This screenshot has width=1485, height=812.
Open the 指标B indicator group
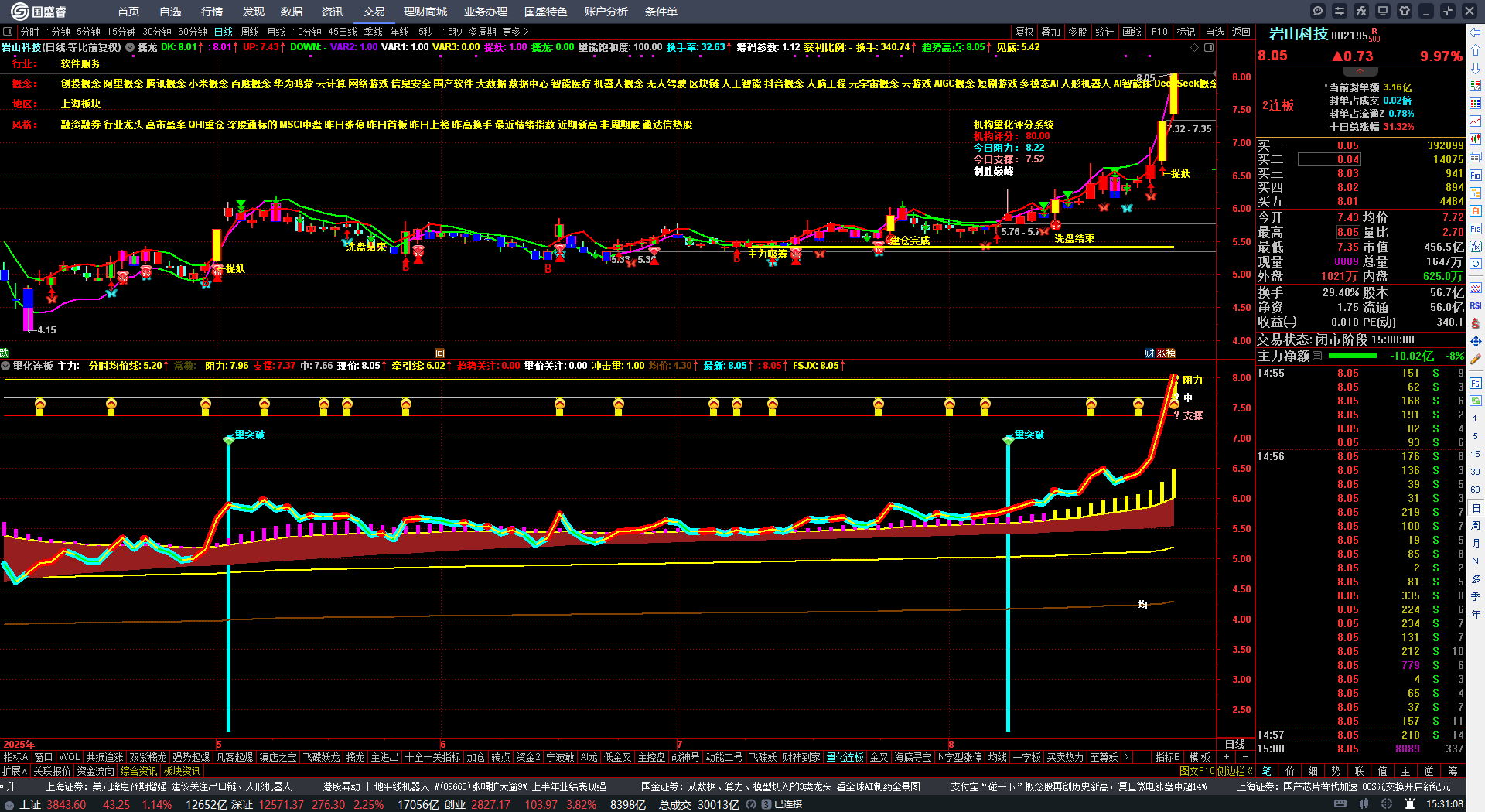(1168, 757)
